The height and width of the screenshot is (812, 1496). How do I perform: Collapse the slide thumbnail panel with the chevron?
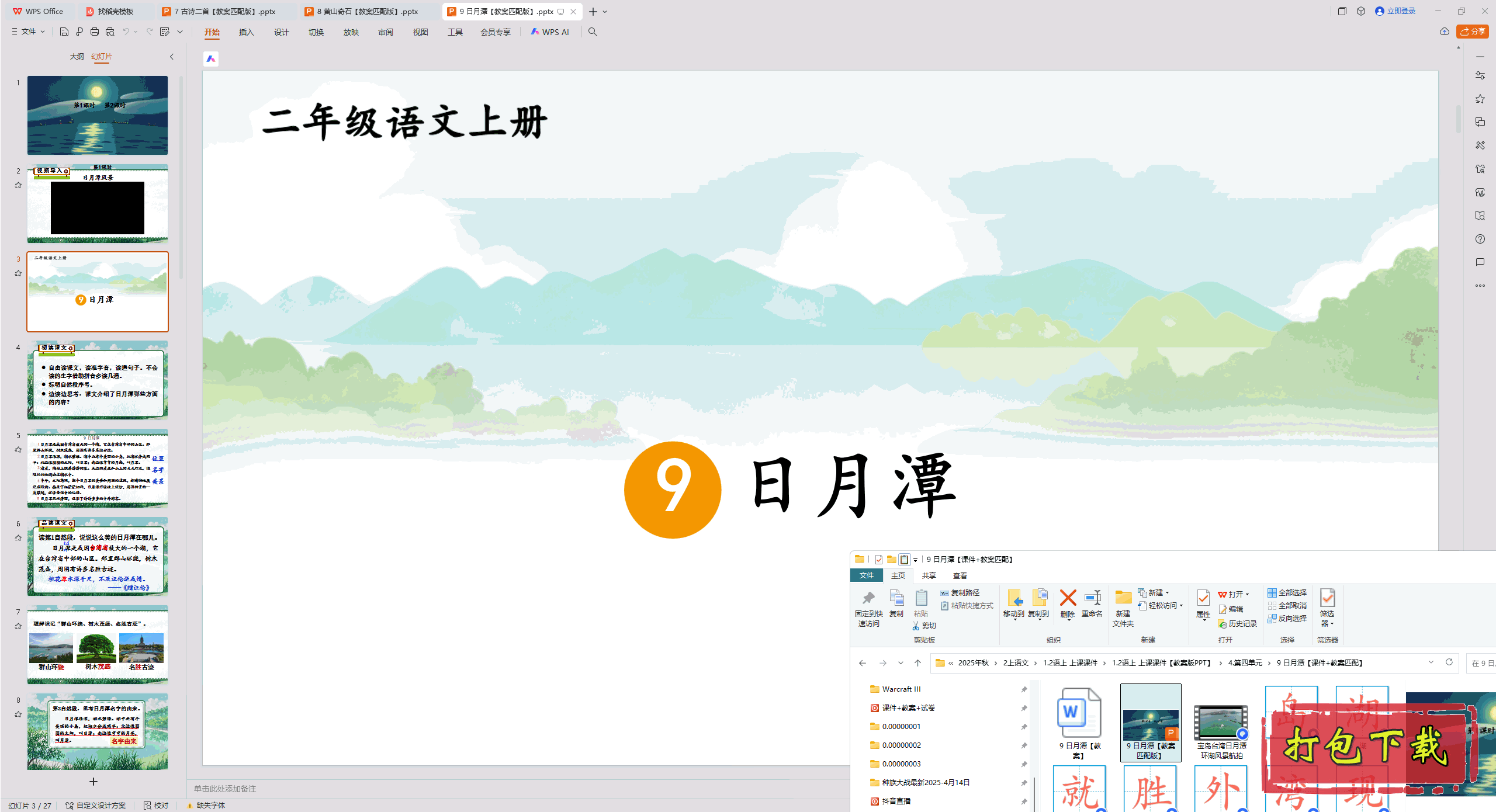point(172,57)
